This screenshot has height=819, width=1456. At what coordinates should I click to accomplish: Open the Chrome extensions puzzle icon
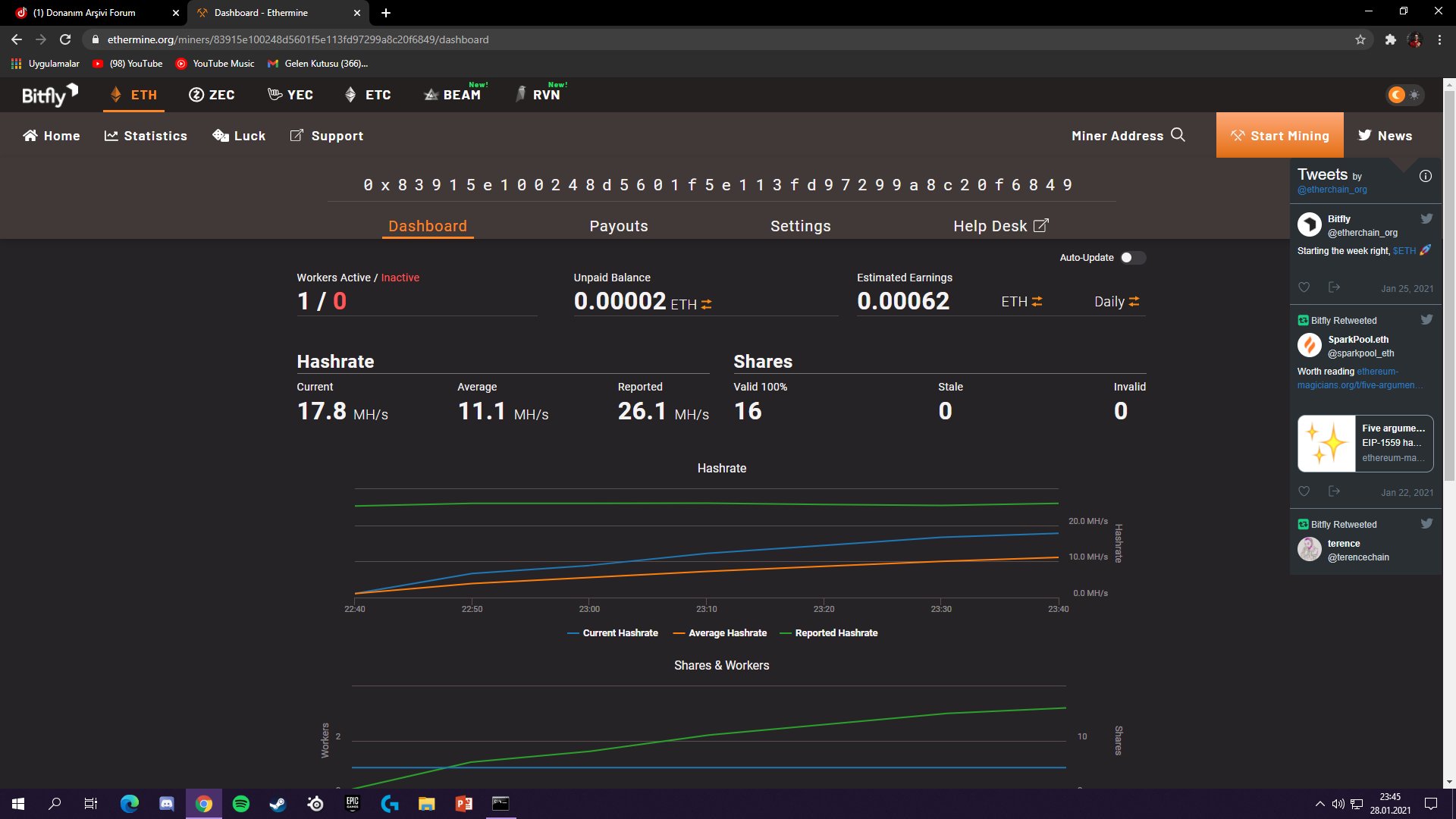[x=1390, y=39]
